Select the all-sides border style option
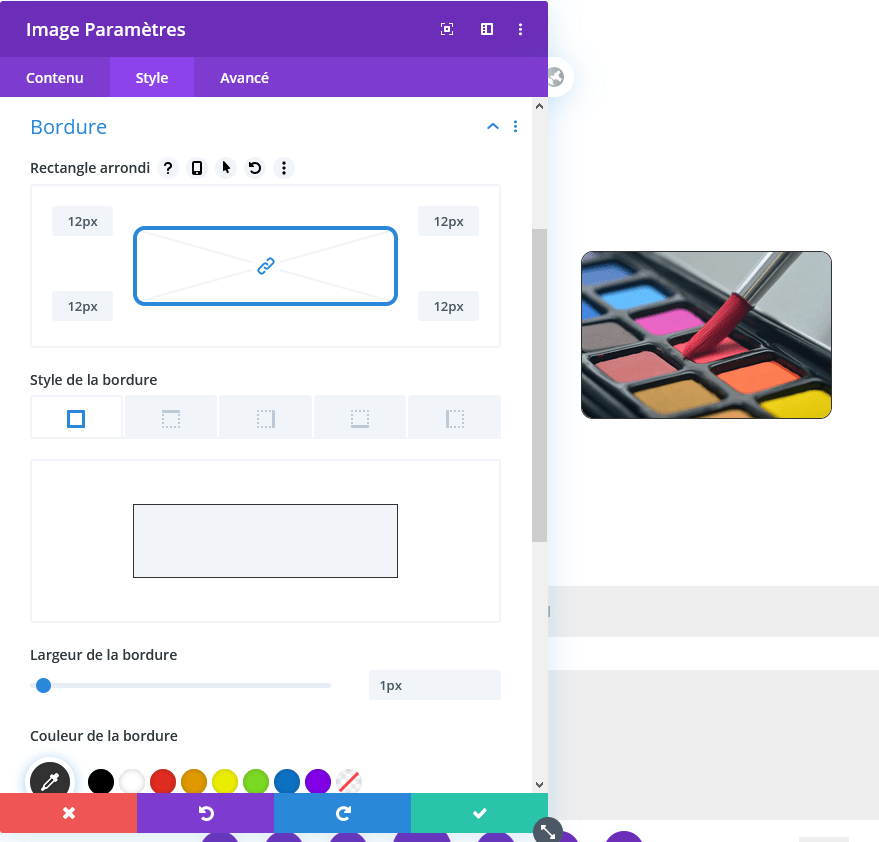 pos(76,417)
